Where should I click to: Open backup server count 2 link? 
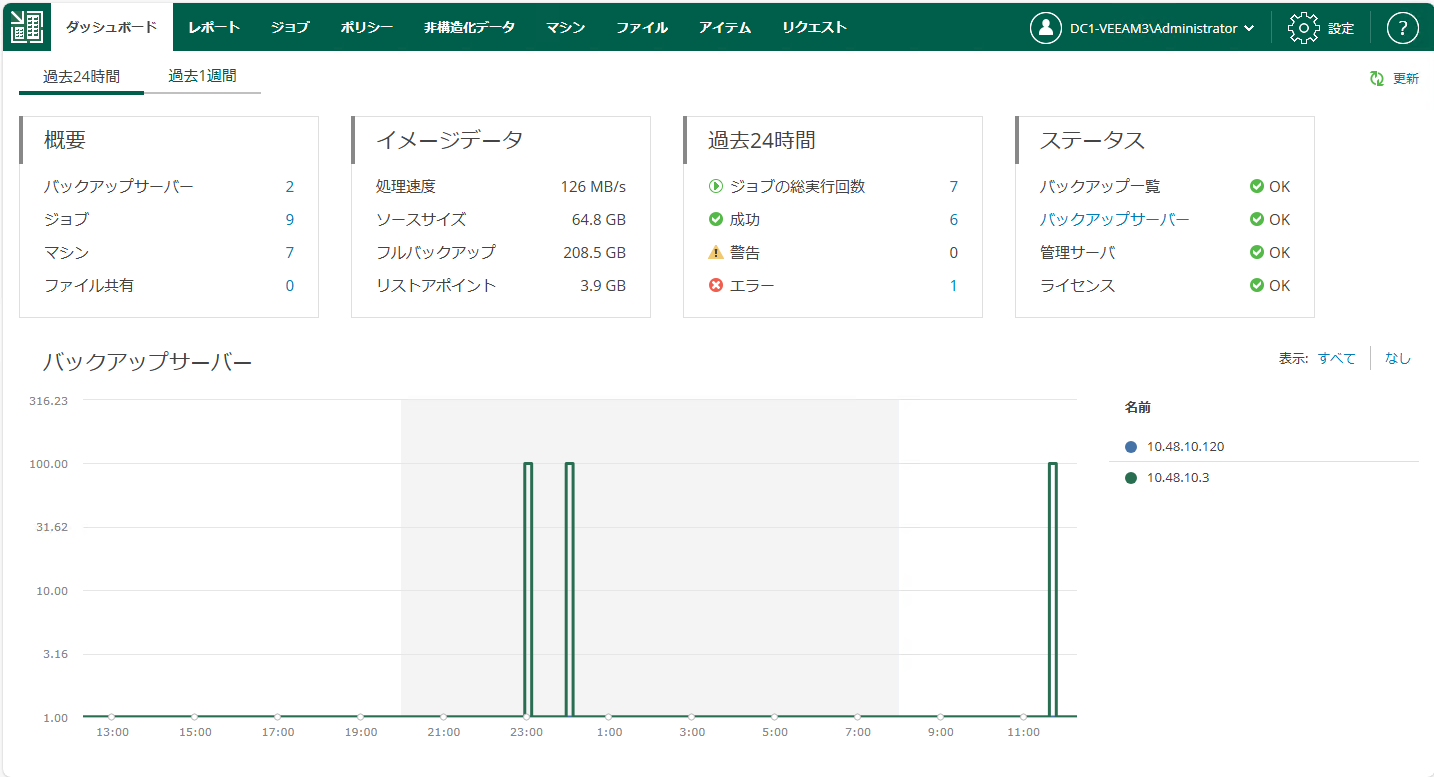tap(290, 186)
